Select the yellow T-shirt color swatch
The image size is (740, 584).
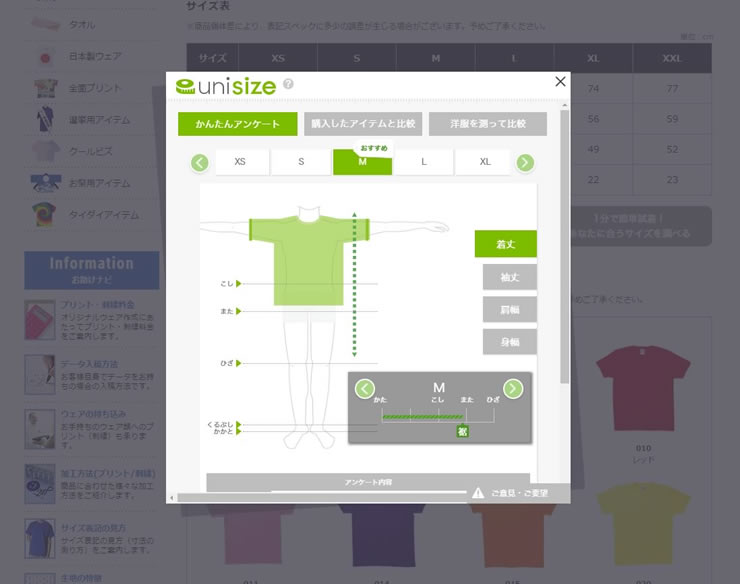pos(643,524)
